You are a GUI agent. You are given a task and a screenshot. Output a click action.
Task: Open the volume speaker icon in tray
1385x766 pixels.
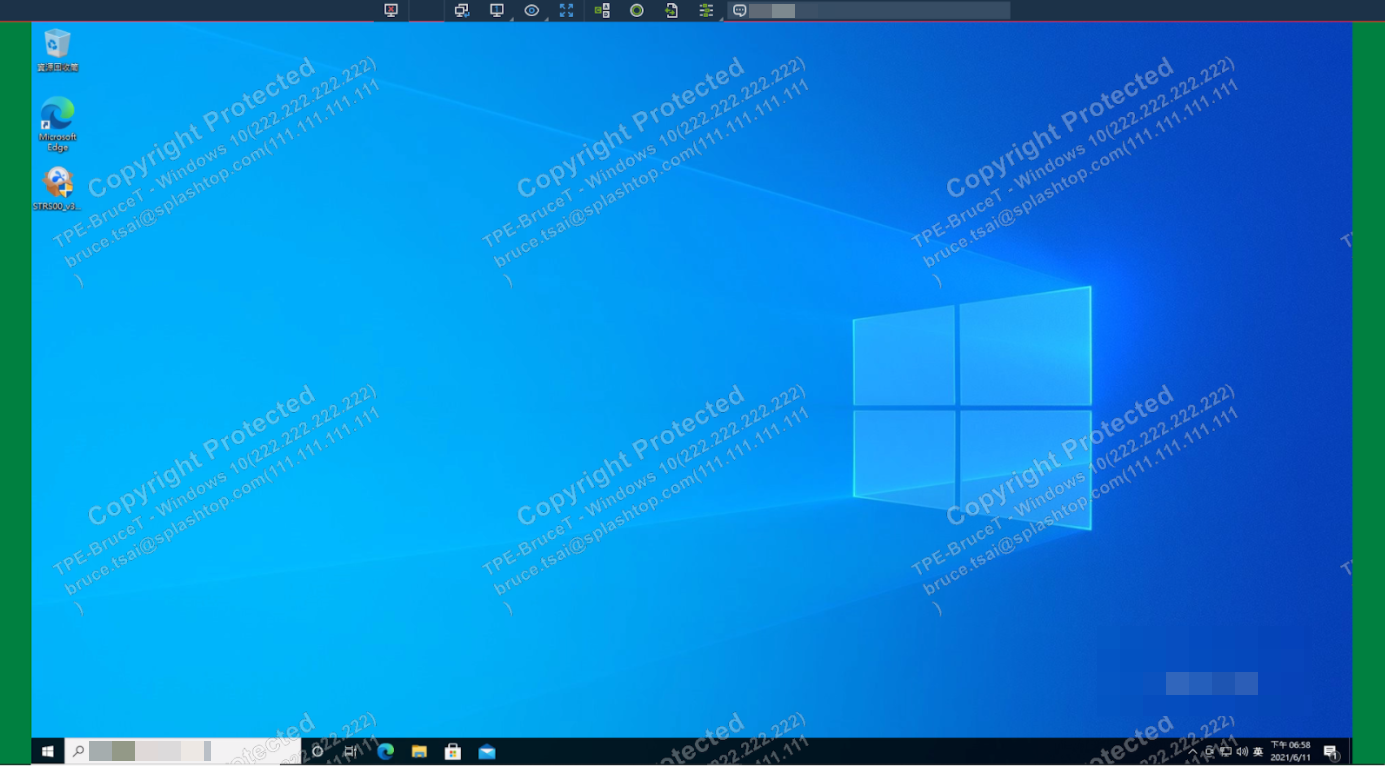coord(1242,752)
